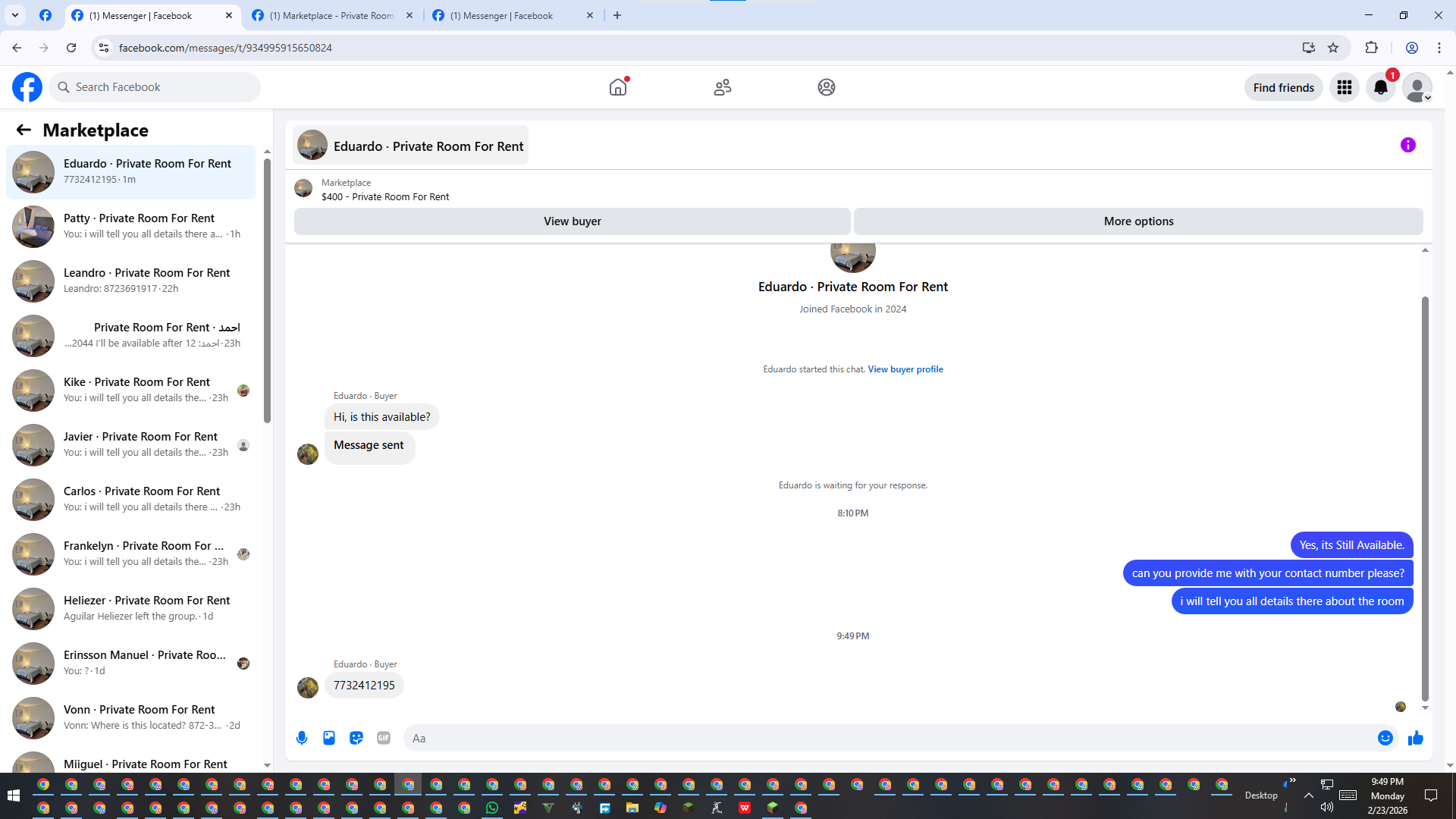This screenshot has height=819, width=1456.
Task: Go back from Marketplace chats list
Action: click(24, 130)
